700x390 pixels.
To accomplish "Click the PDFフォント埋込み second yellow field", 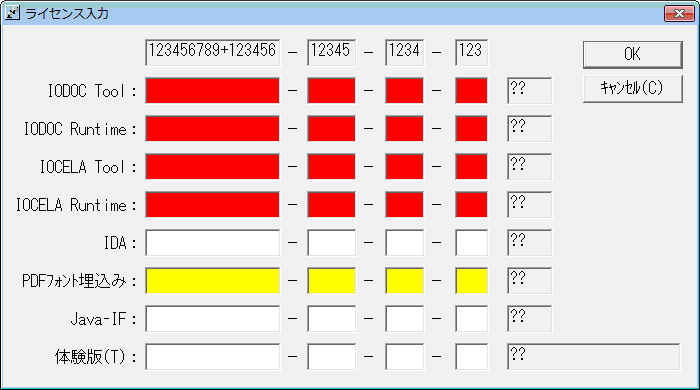I will pos(331,281).
